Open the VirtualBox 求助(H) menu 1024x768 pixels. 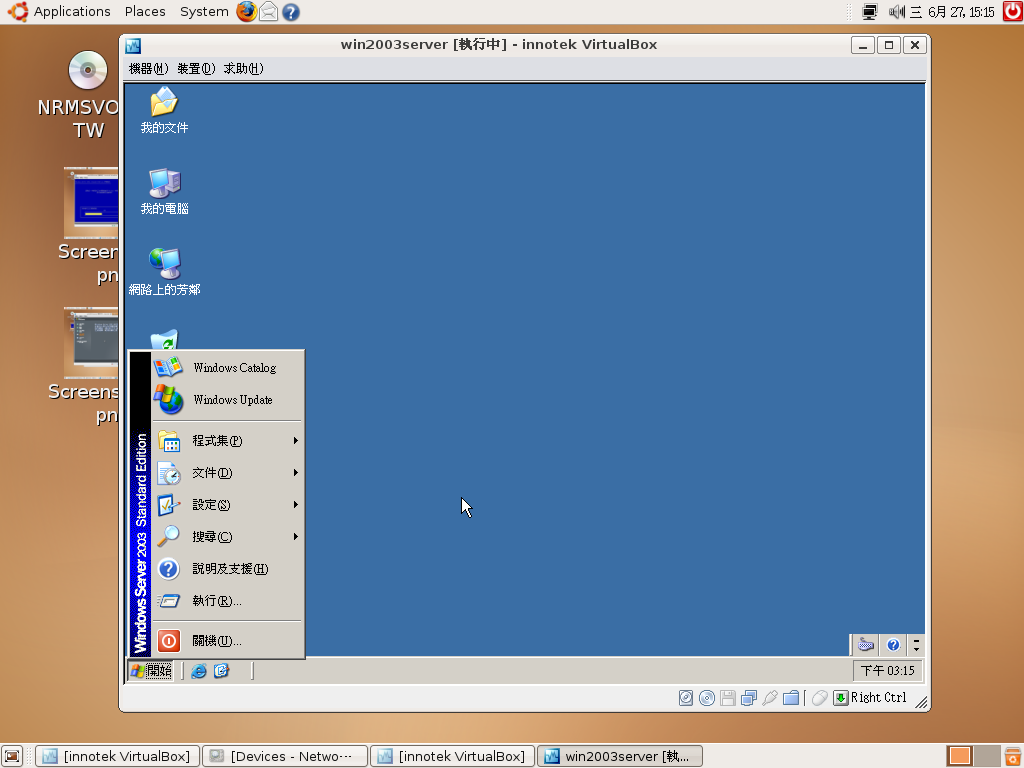243,69
